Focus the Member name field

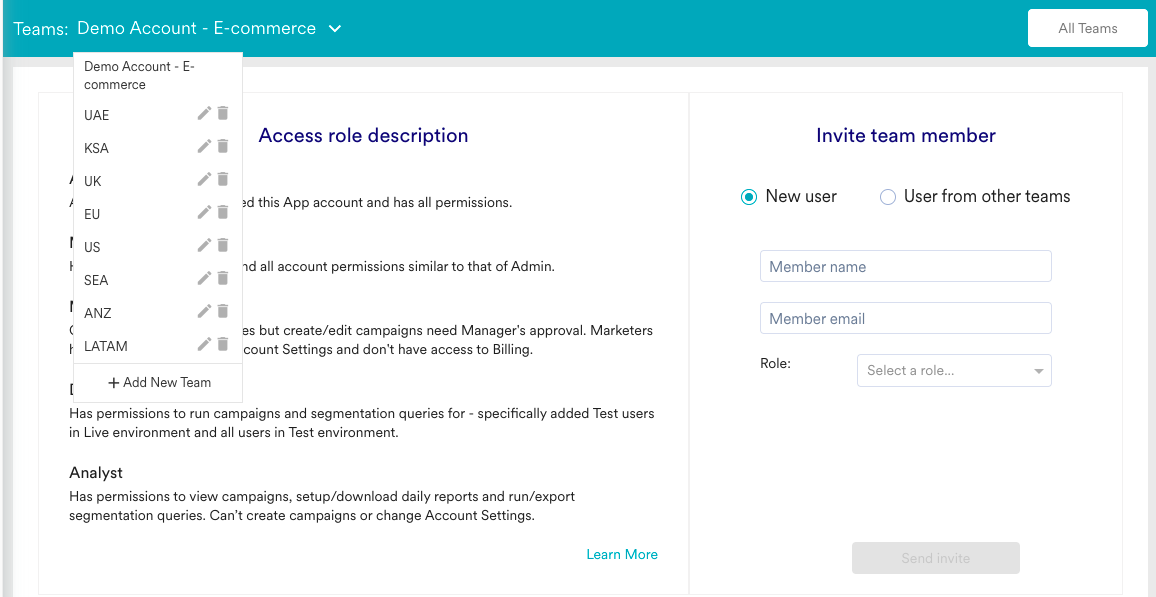[905, 266]
